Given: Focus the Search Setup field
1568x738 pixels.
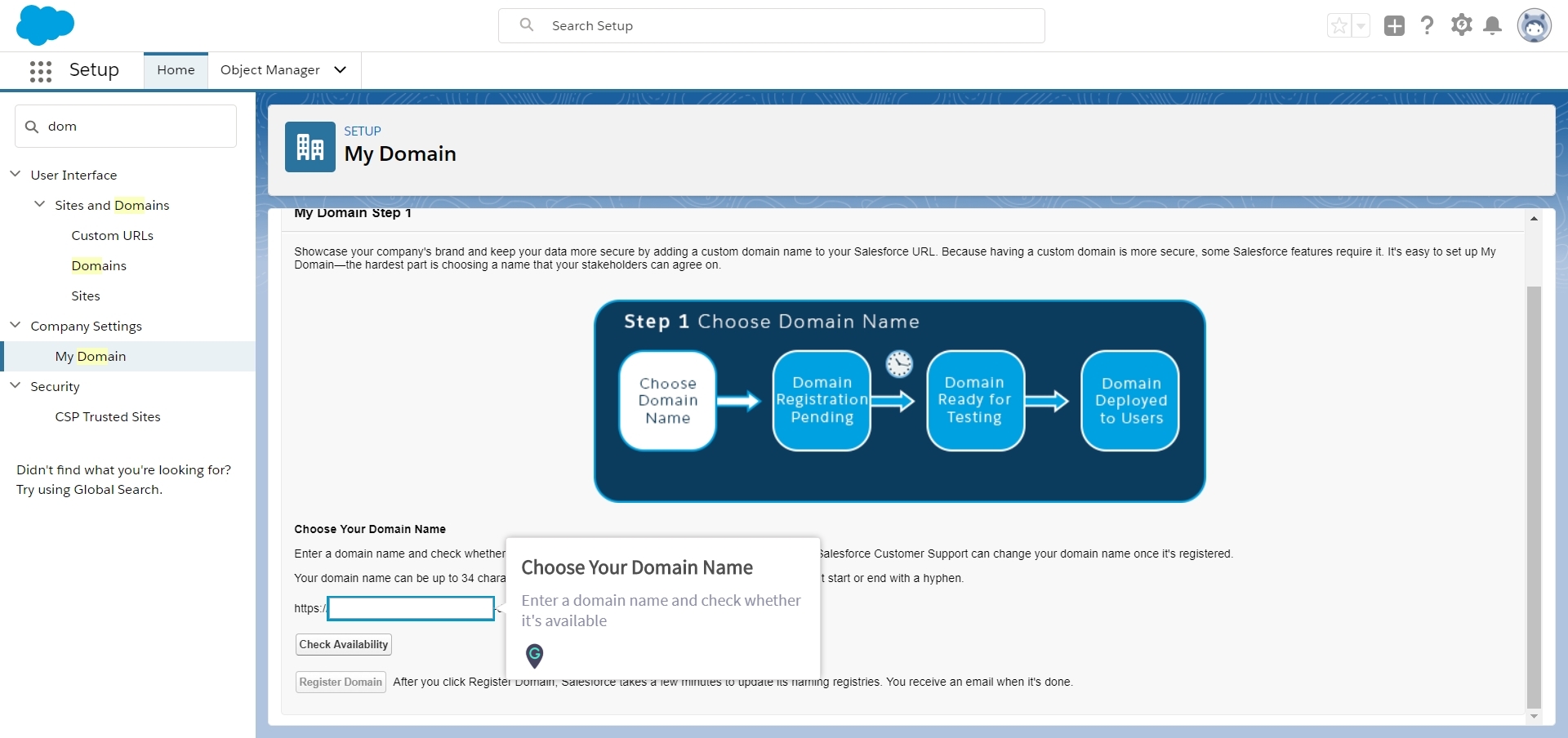Looking at the screenshot, I should click(x=772, y=26).
